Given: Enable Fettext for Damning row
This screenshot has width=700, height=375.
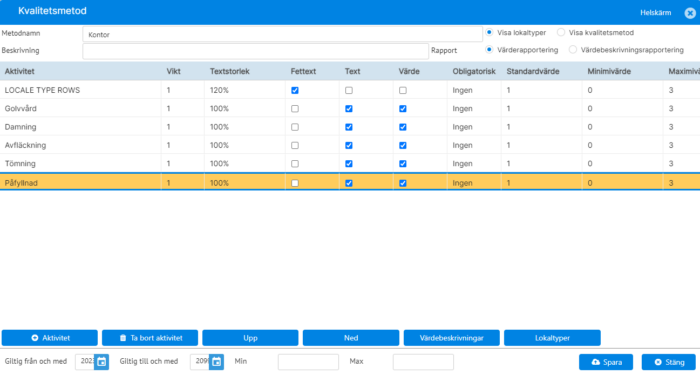Looking at the screenshot, I should point(295,127).
